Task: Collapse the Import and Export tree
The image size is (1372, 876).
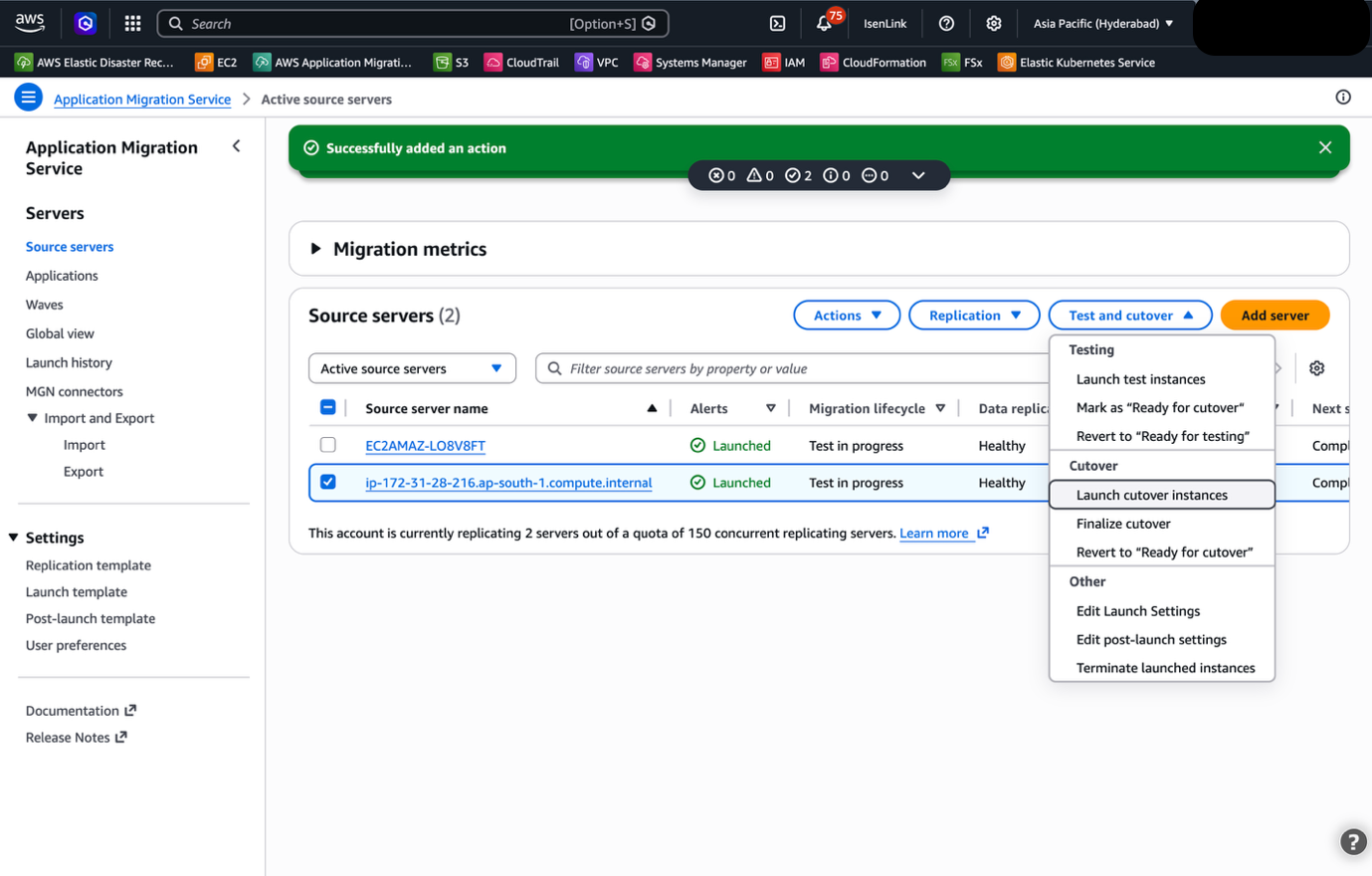Action: coord(32,418)
